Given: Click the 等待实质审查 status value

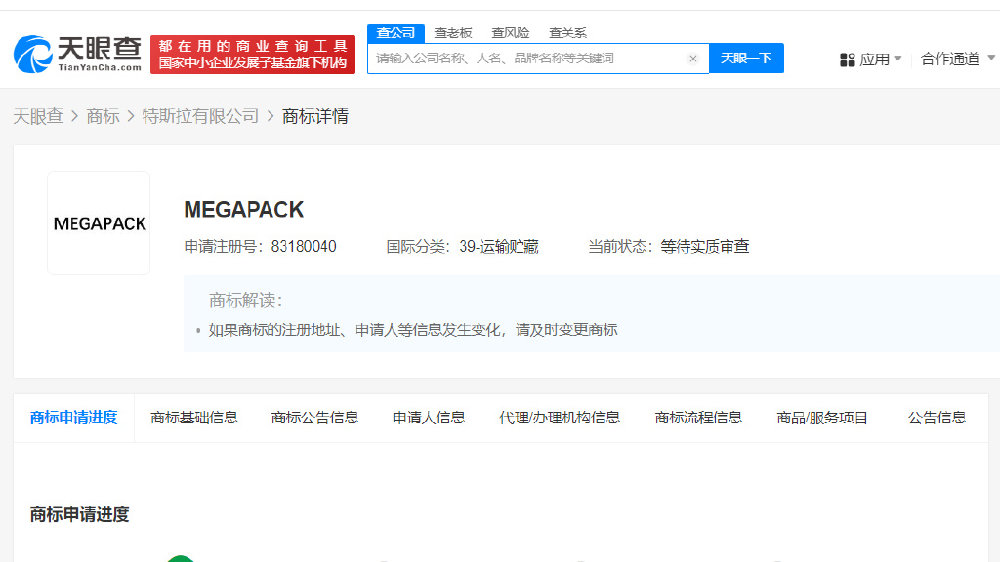Looking at the screenshot, I should tap(705, 247).
